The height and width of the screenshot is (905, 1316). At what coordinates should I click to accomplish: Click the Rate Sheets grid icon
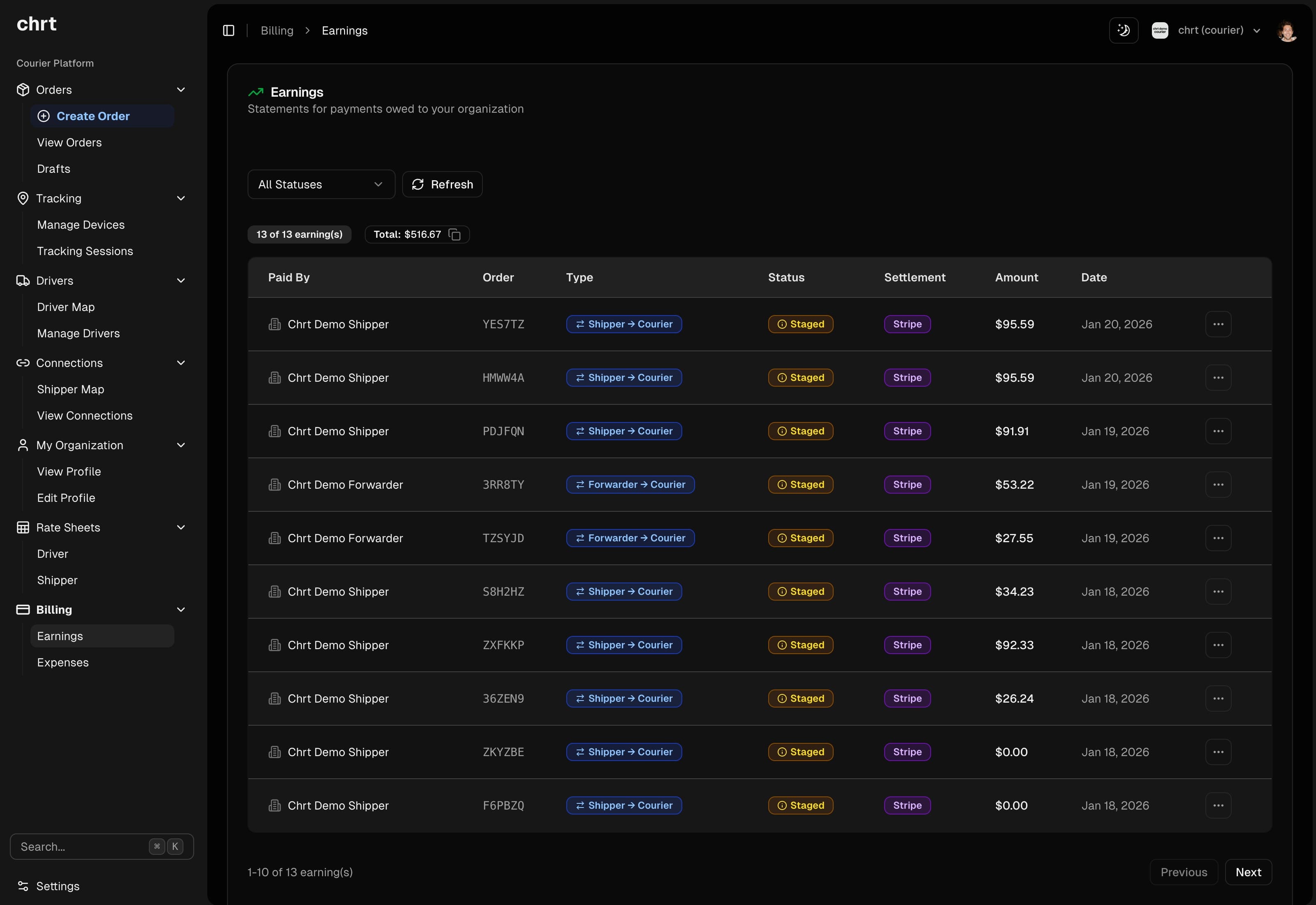(x=23, y=527)
